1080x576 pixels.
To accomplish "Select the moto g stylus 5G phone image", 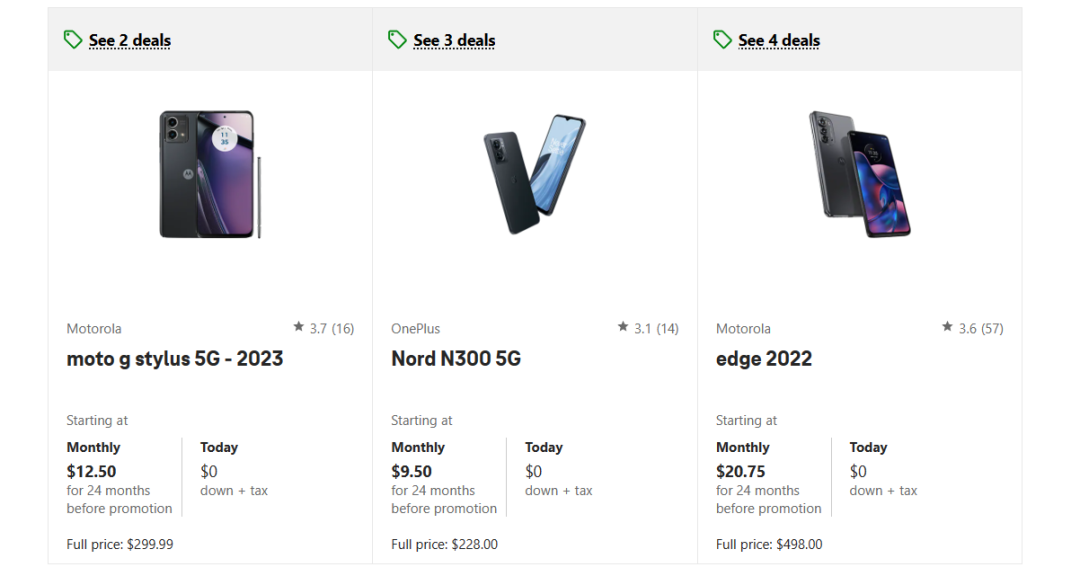I will tap(210, 175).
